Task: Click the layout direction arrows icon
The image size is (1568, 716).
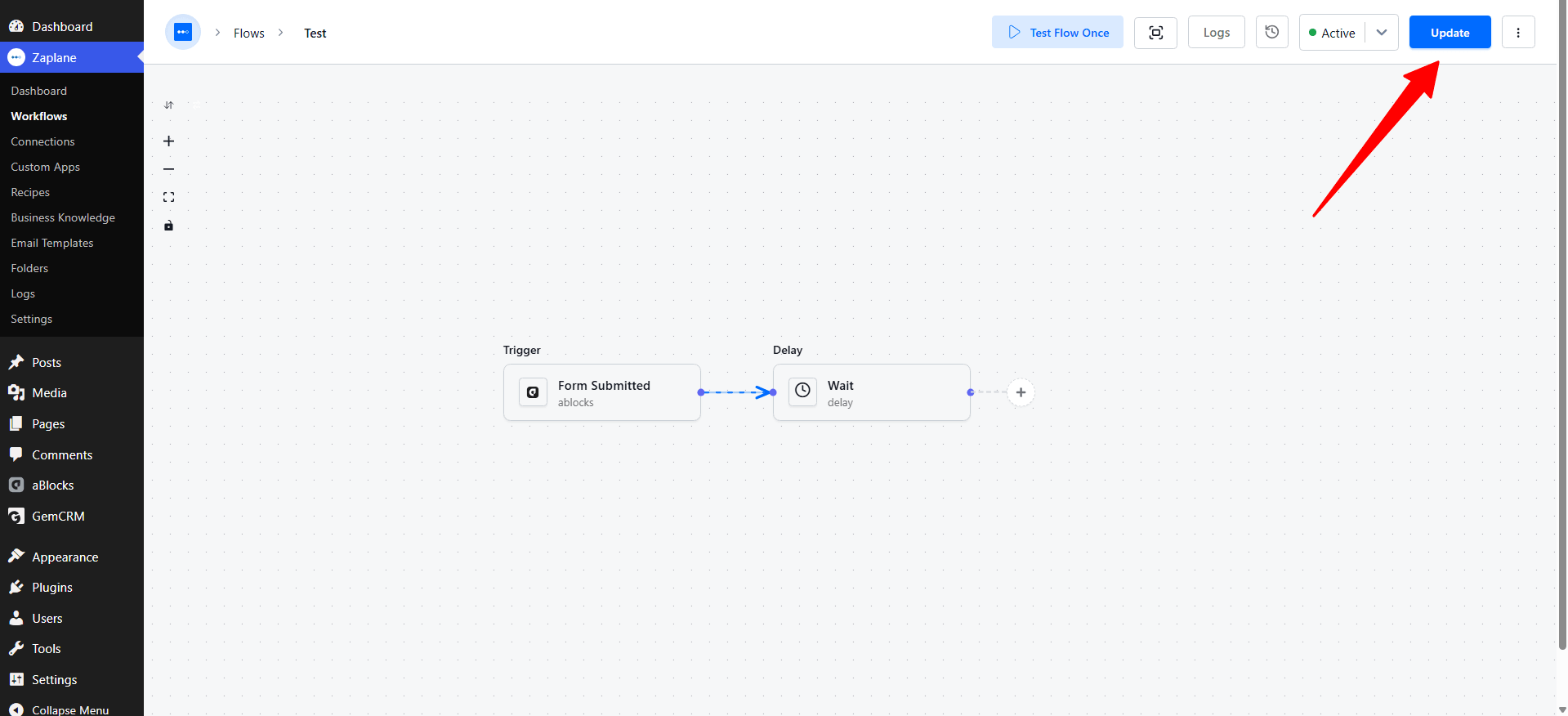Action: [x=168, y=105]
